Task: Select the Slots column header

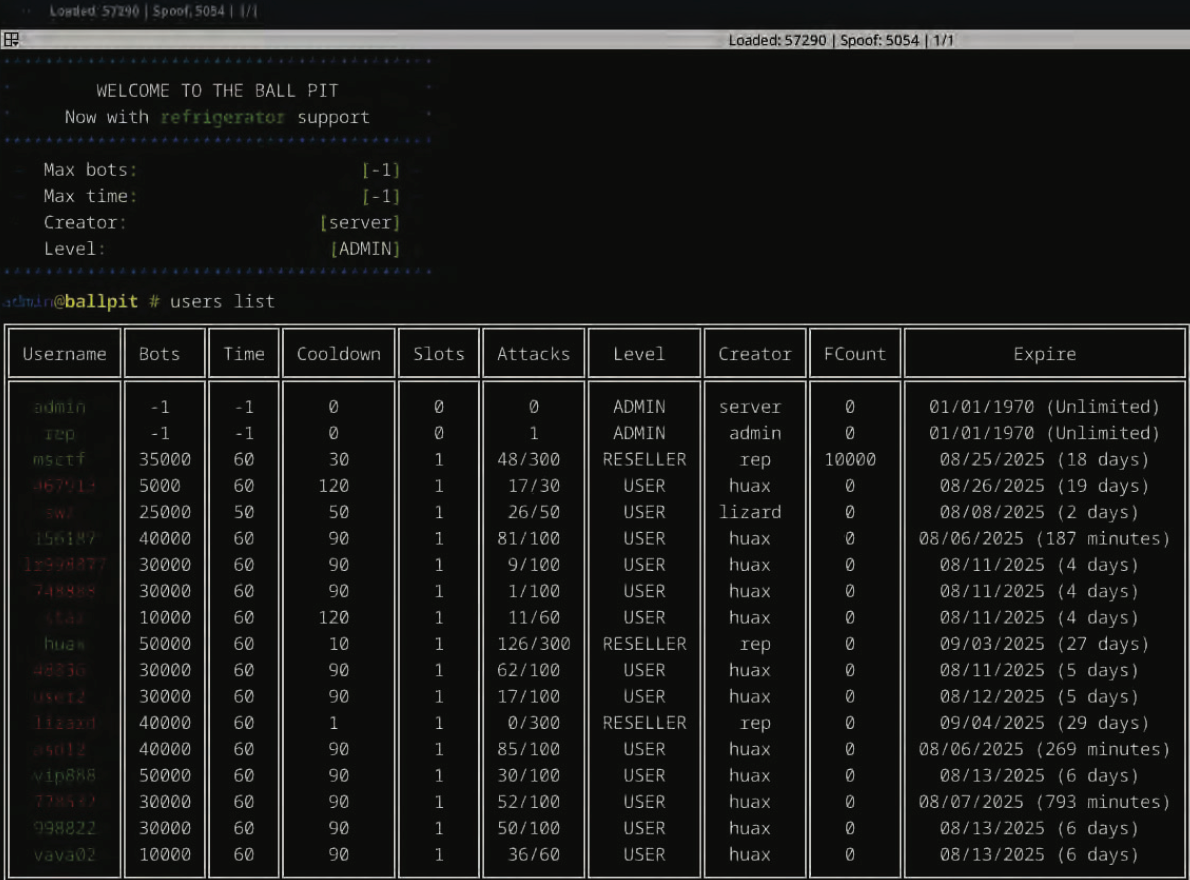Action: point(438,354)
